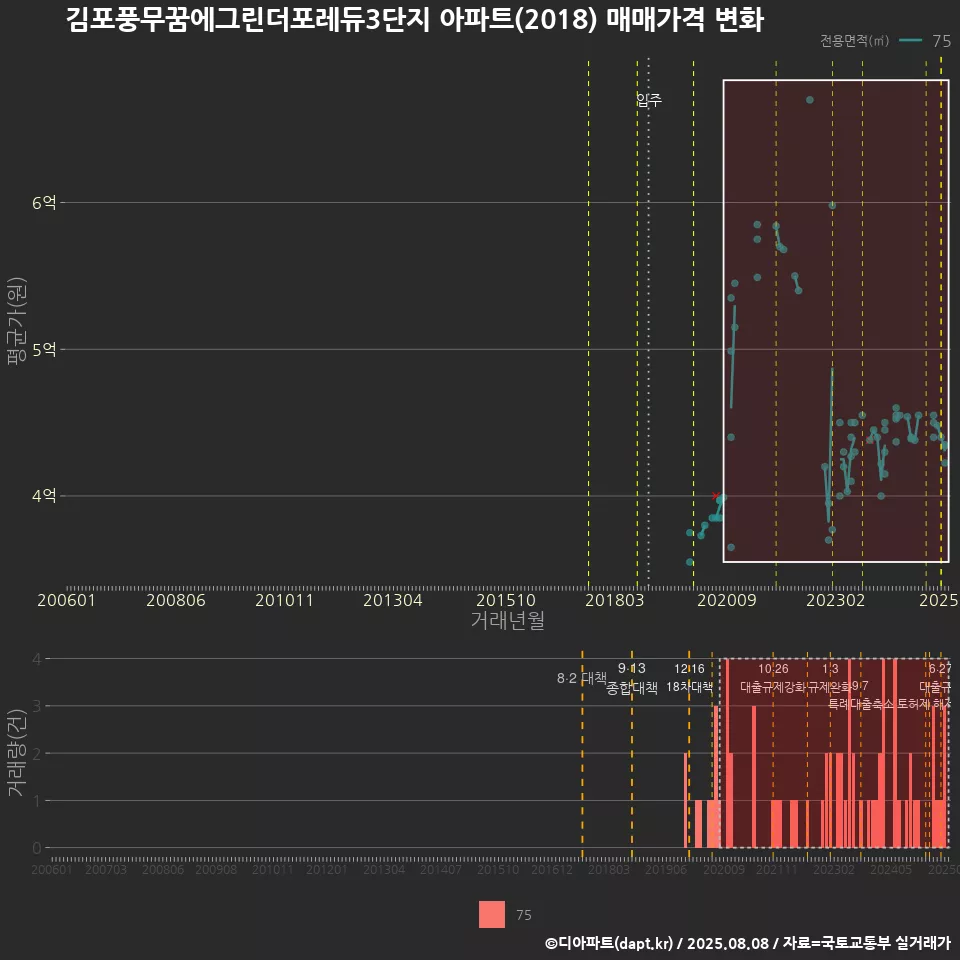Click 201612 on the volume chart's x-axis
960x960 pixels.
[552, 869]
